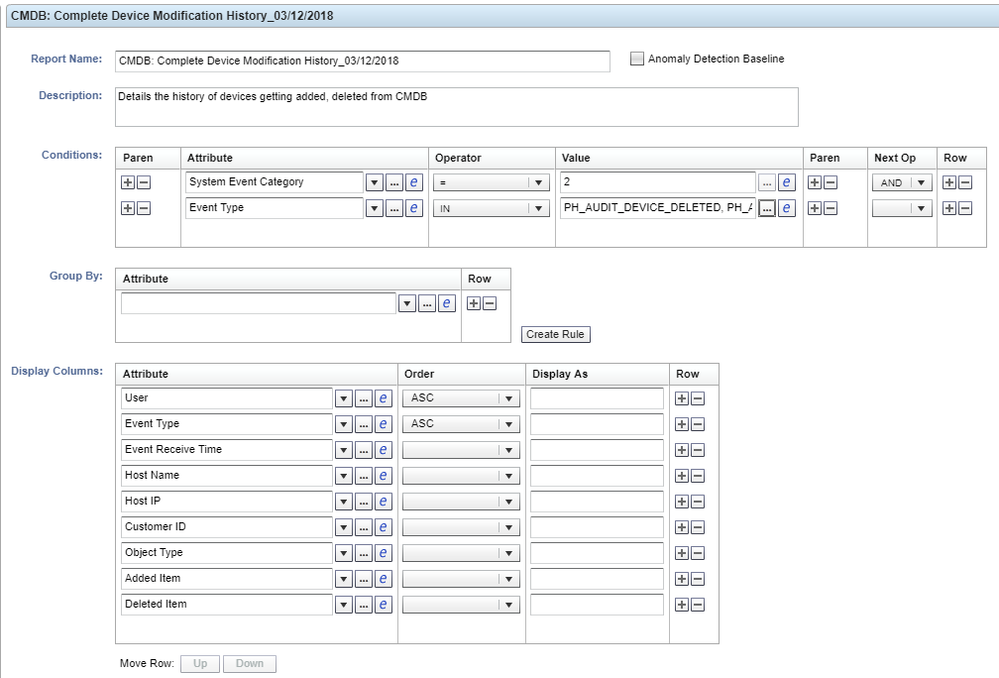Viewport: 999px width, 678px height.
Task: Add left parenthesis on Event Type condition
Action: [x=127, y=208]
